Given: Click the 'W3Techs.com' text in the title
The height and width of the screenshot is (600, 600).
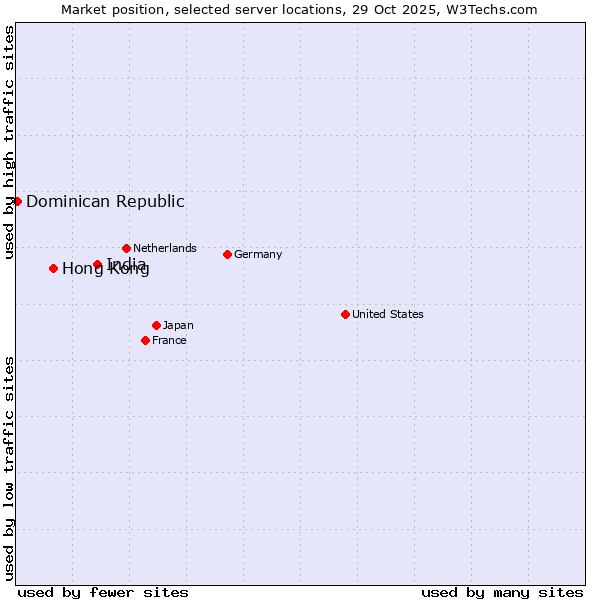Looking at the screenshot, I should pyautogui.click(x=493, y=9).
